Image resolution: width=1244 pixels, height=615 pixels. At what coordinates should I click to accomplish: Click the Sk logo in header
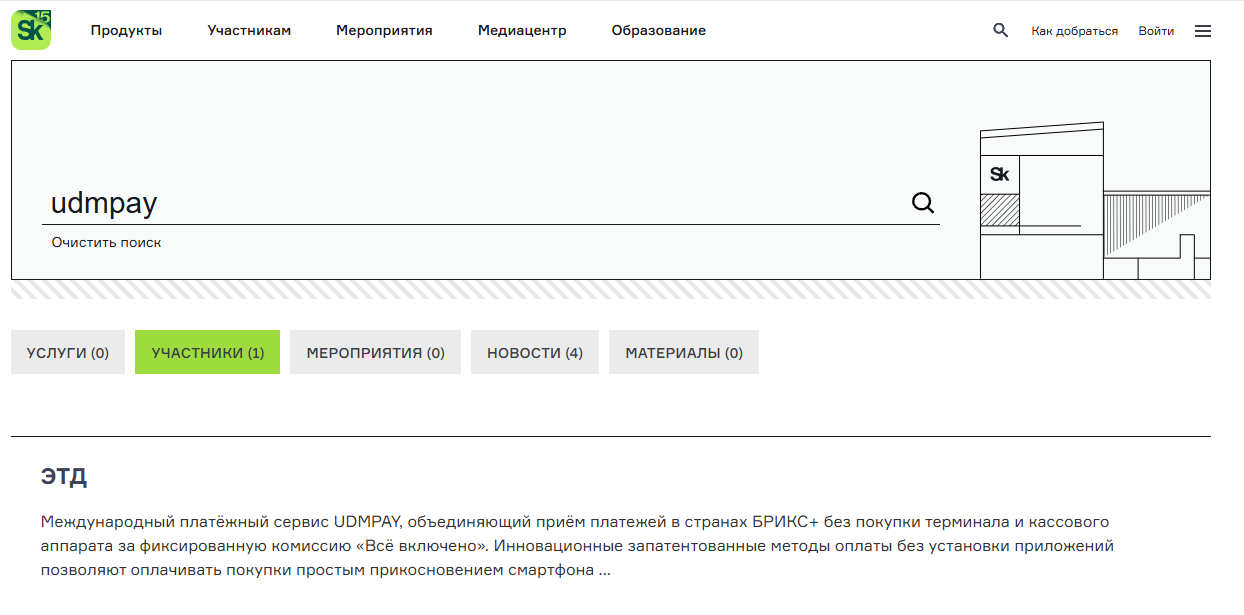click(x=31, y=30)
